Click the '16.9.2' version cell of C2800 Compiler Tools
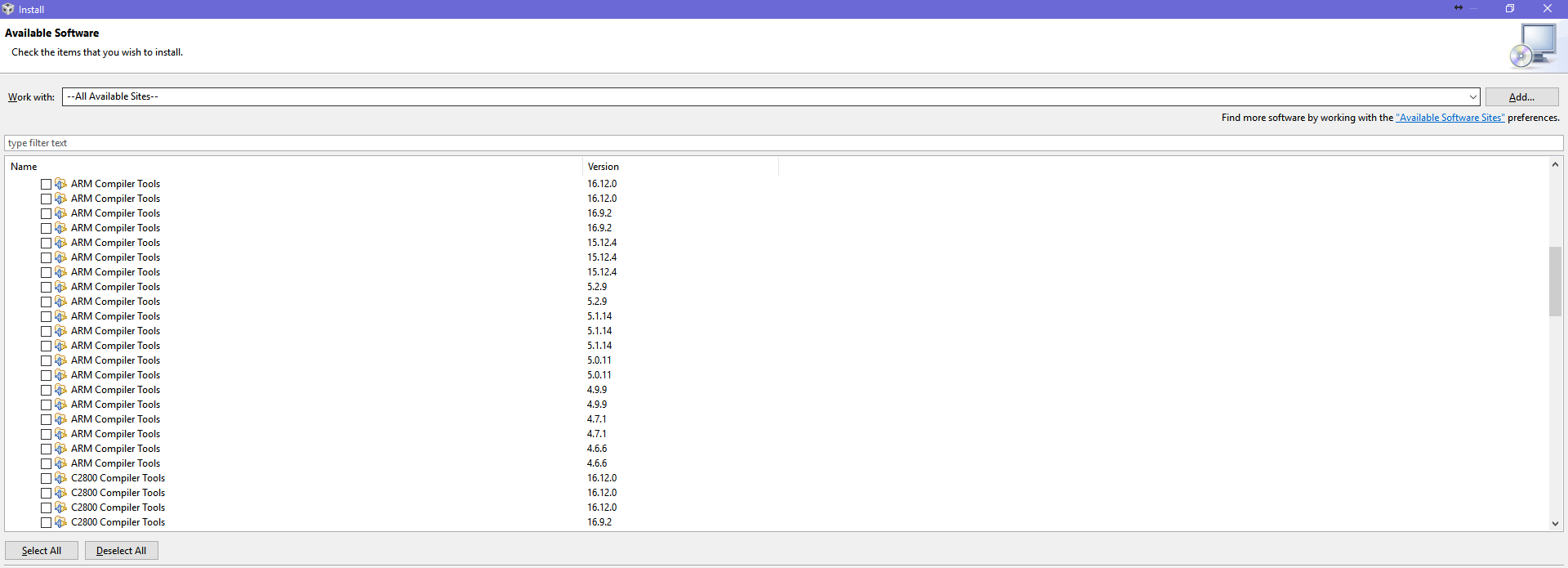The height and width of the screenshot is (568, 1568). pyautogui.click(x=599, y=522)
